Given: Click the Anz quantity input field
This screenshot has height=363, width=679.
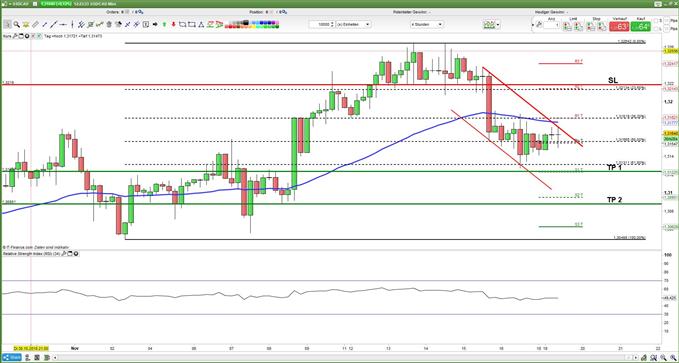Looking at the screenshot, I should click(552, 25).
